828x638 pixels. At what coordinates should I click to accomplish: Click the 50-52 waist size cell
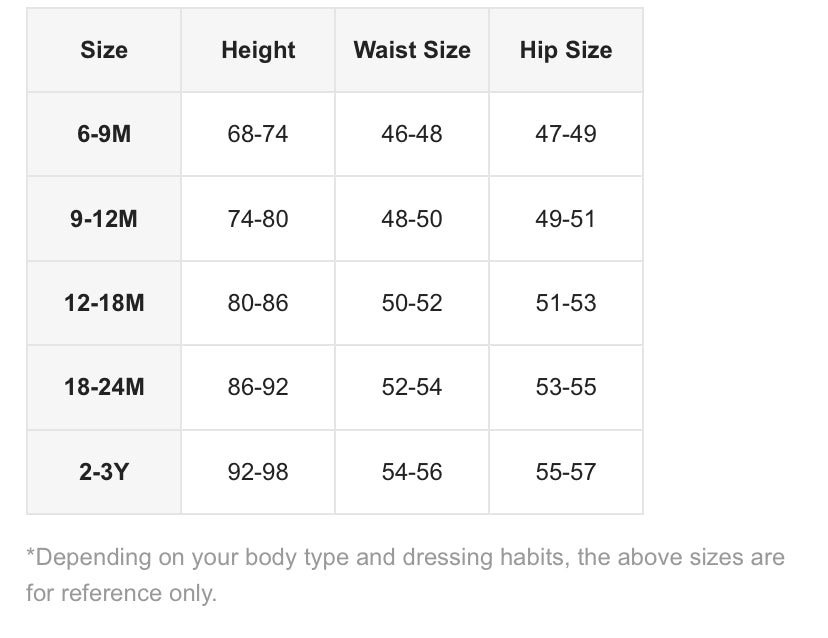coord(412,303)
